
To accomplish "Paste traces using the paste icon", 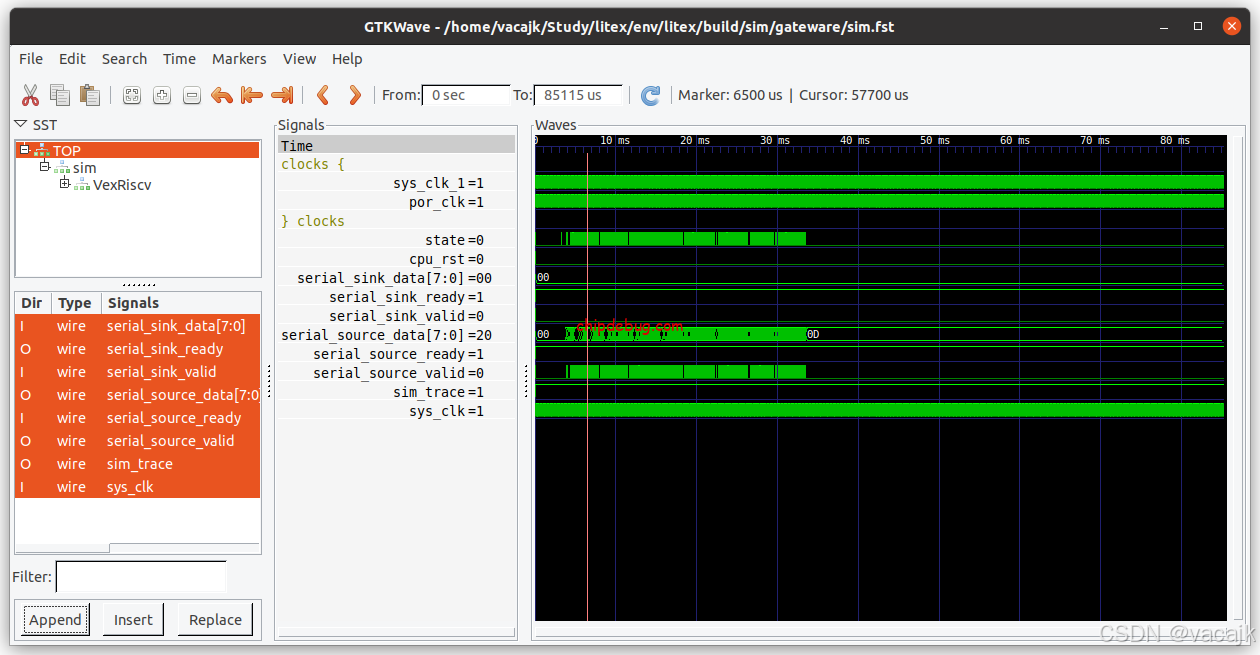I will tap(90, 94).
